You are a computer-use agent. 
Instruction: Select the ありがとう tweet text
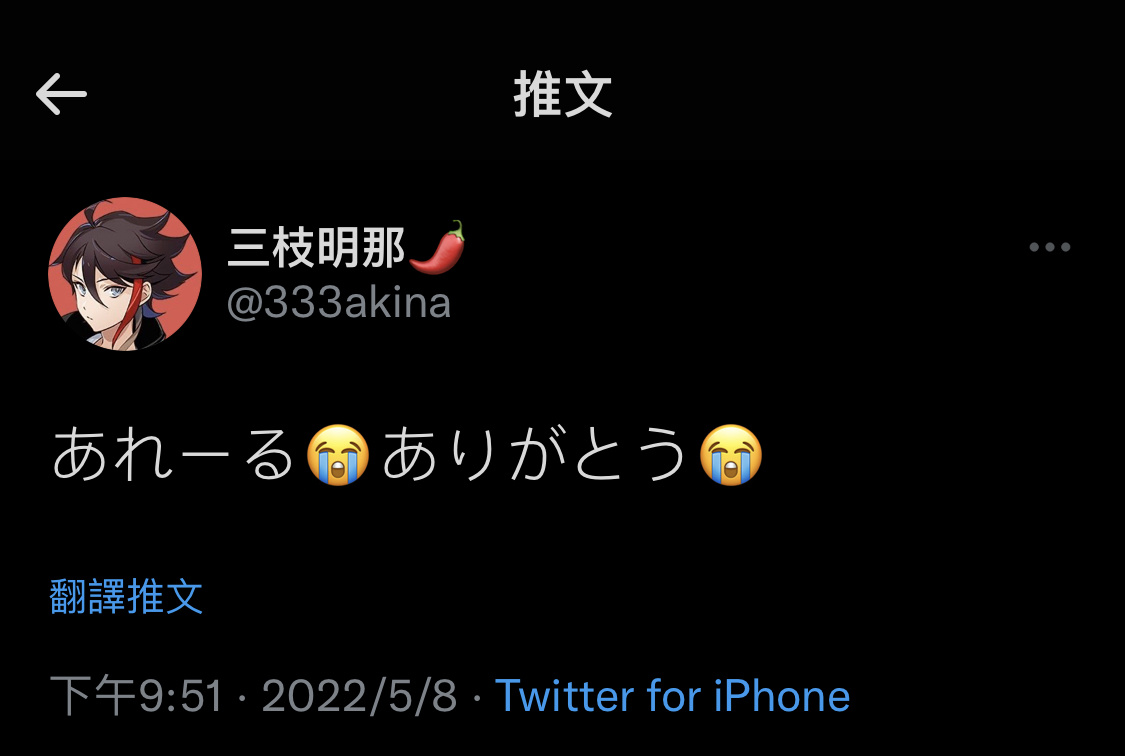click(x=535, y=455)
